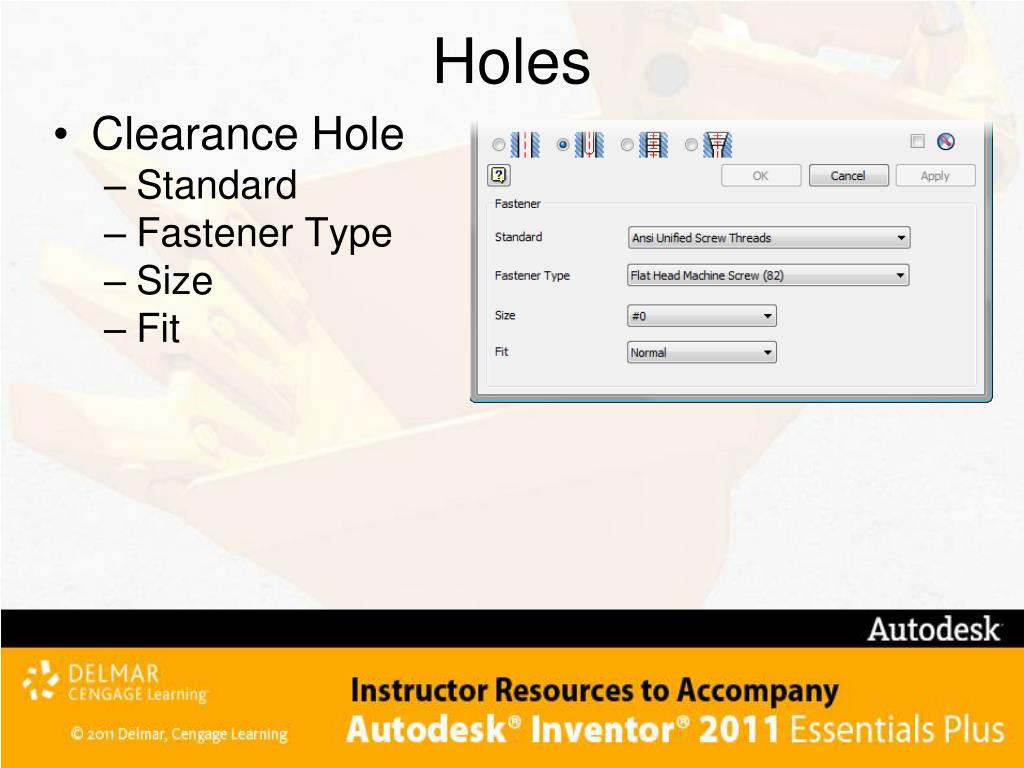Viewport: 1024px width, 768px height.
Task: Click the Autodesk Inventor 2011 Essentials Plus text
Action: coord(675,729)
